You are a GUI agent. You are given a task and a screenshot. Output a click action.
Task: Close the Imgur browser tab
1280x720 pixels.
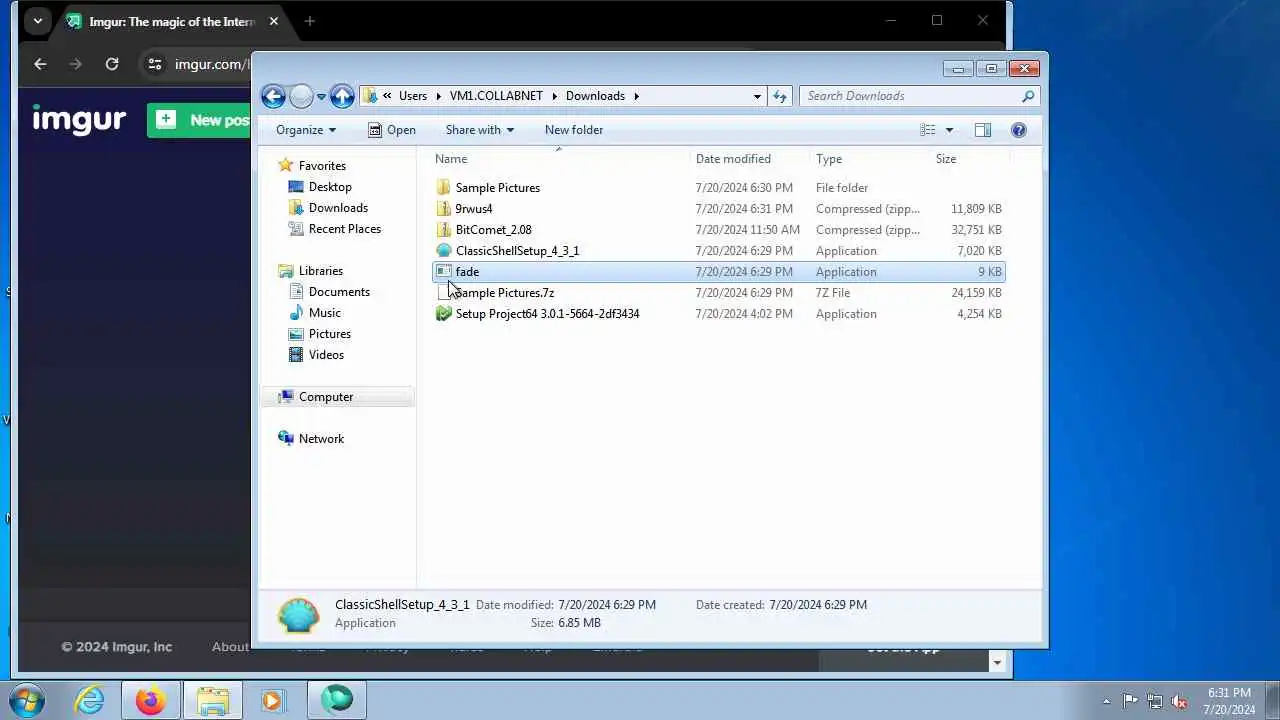[273, 21]
